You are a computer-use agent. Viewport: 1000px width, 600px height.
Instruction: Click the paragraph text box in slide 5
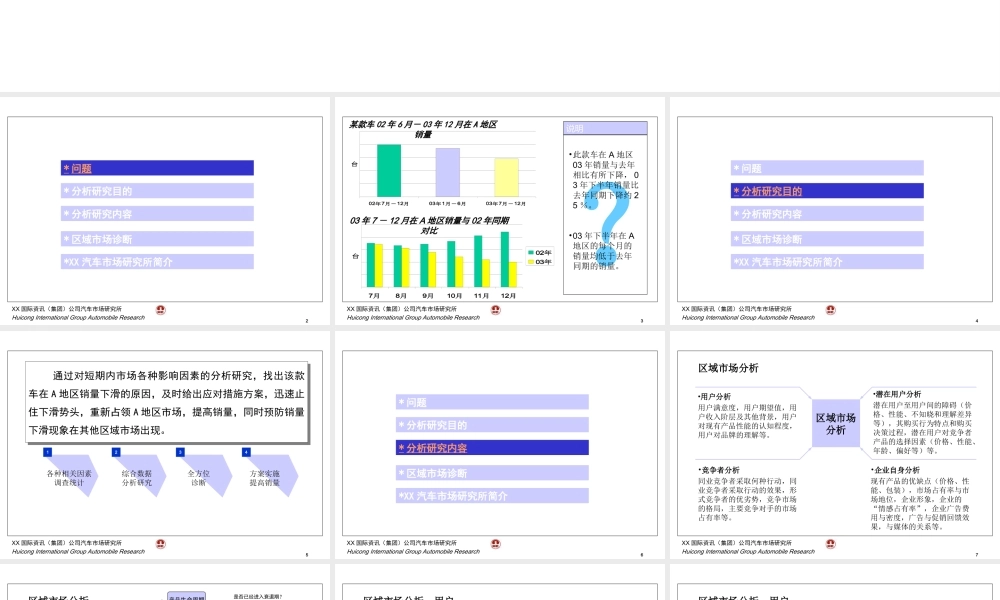tap(167, 402)
